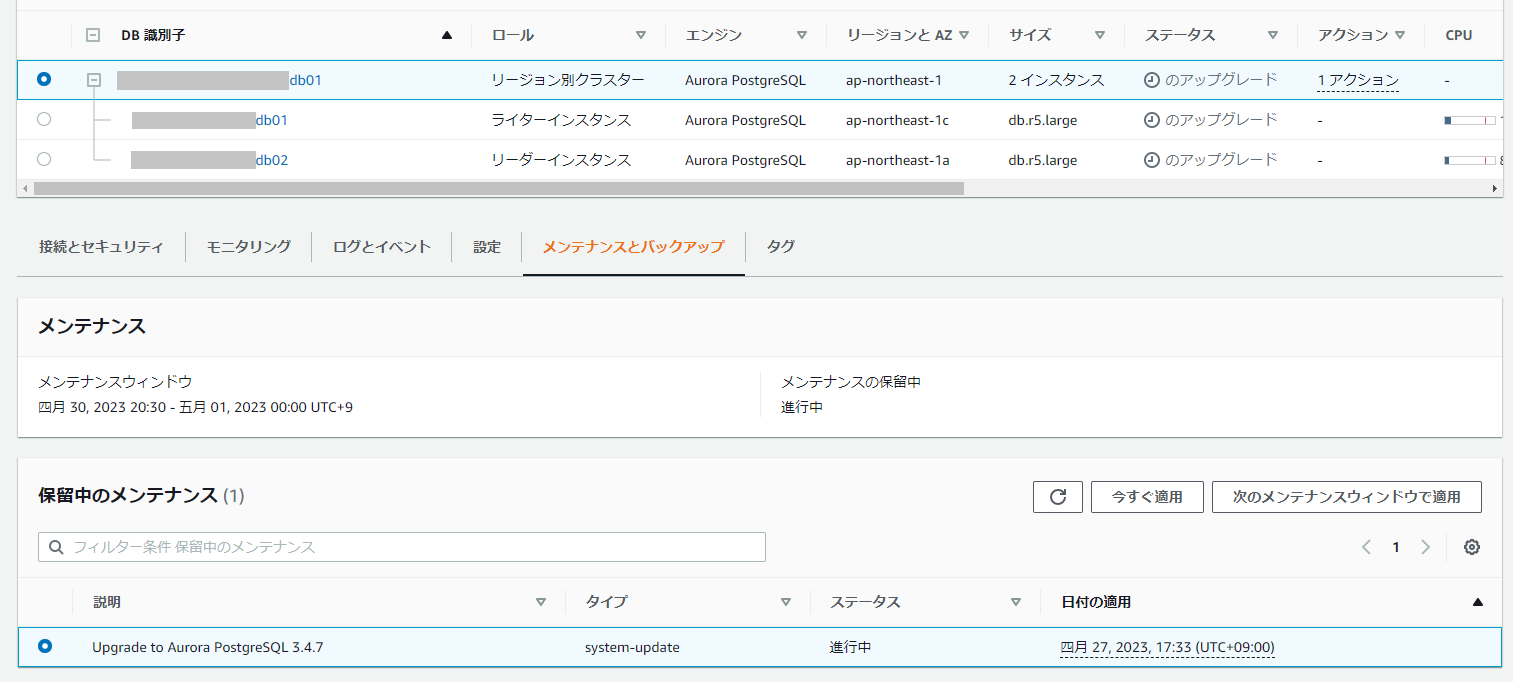Viewport: 1513px width, 682px height.
Task: Click 今すぐ適用 button
Action: pyautogui.click(x=1147, y=496)
